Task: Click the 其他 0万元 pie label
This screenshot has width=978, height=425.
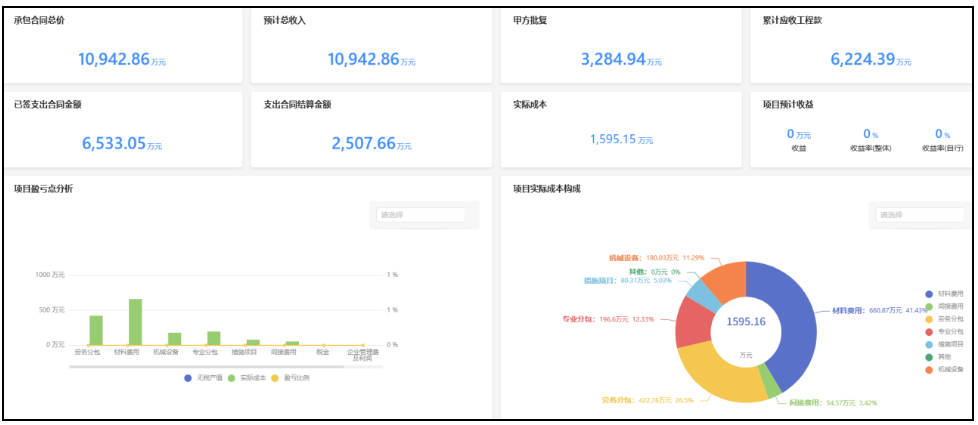Action: tap(654, 271)
